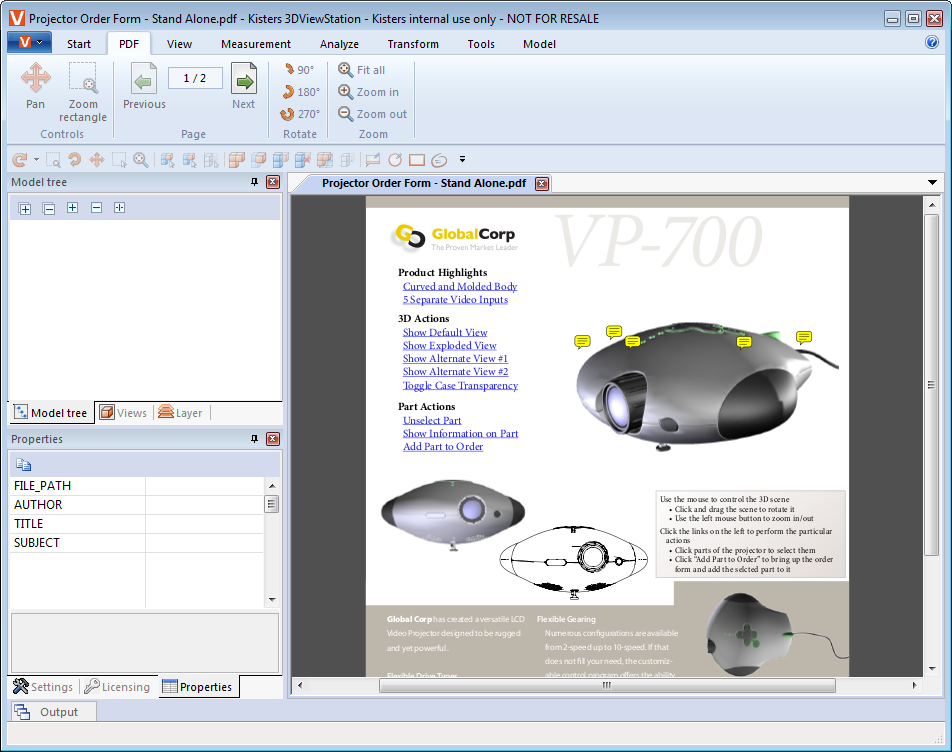This screenshot has width=952, height=752.
Task: Click the minus collapse button in Model tree toolbar
Action: tap(96, 208)
